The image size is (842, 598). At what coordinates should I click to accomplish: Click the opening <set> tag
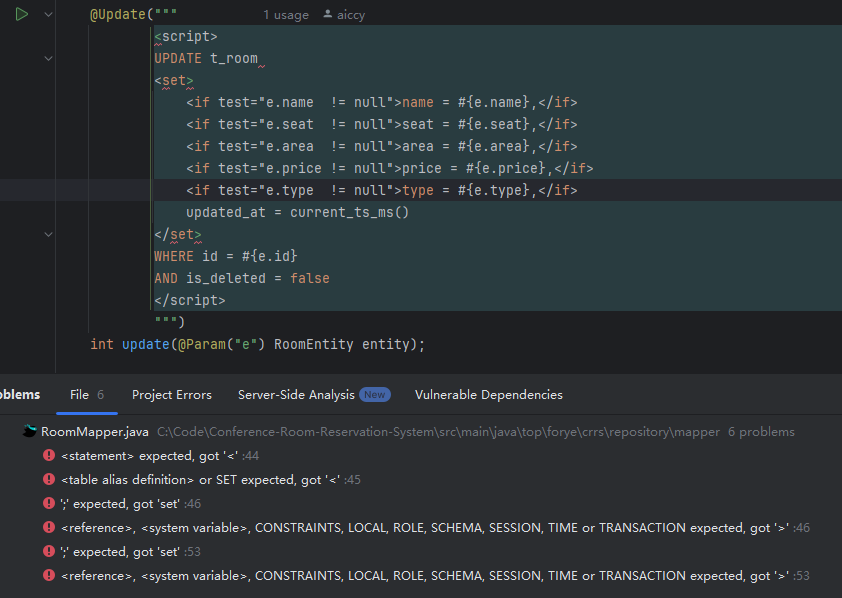click(x=173, y=81)
